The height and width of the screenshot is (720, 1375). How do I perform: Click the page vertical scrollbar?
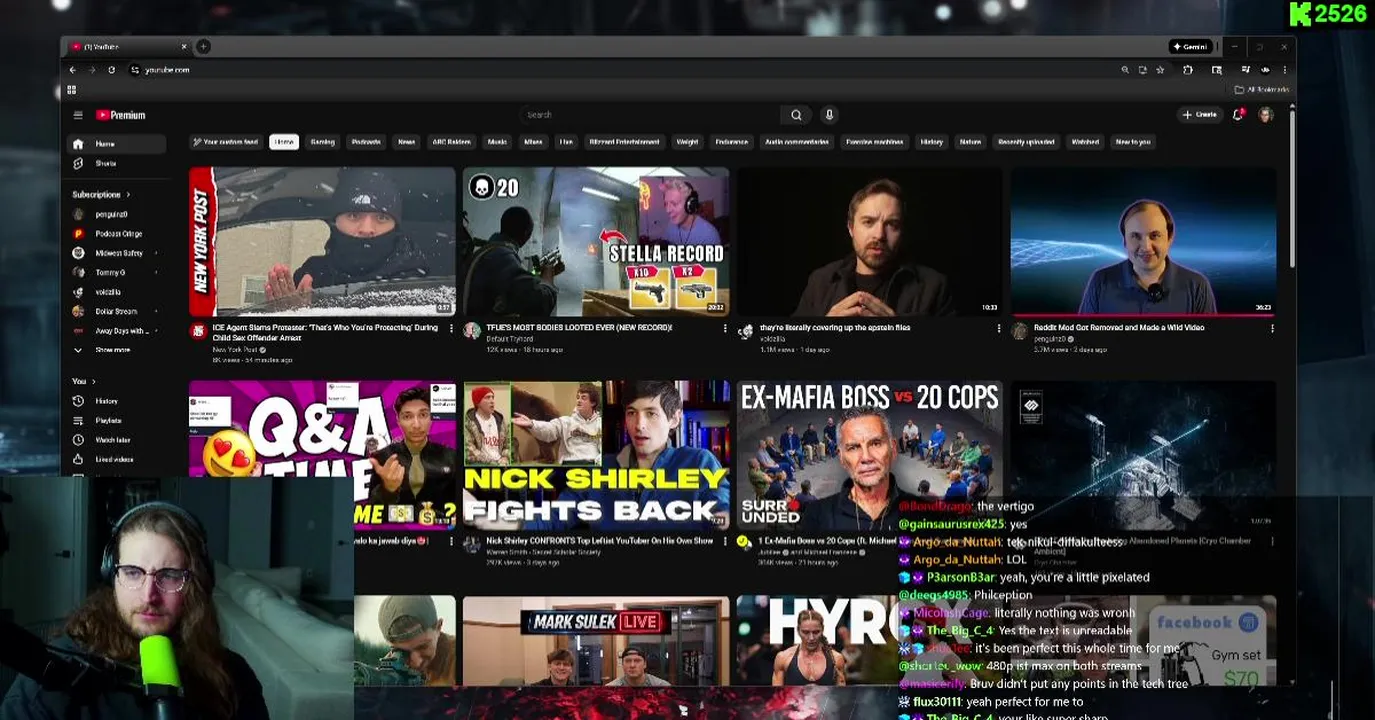[x=1291, y=190]
